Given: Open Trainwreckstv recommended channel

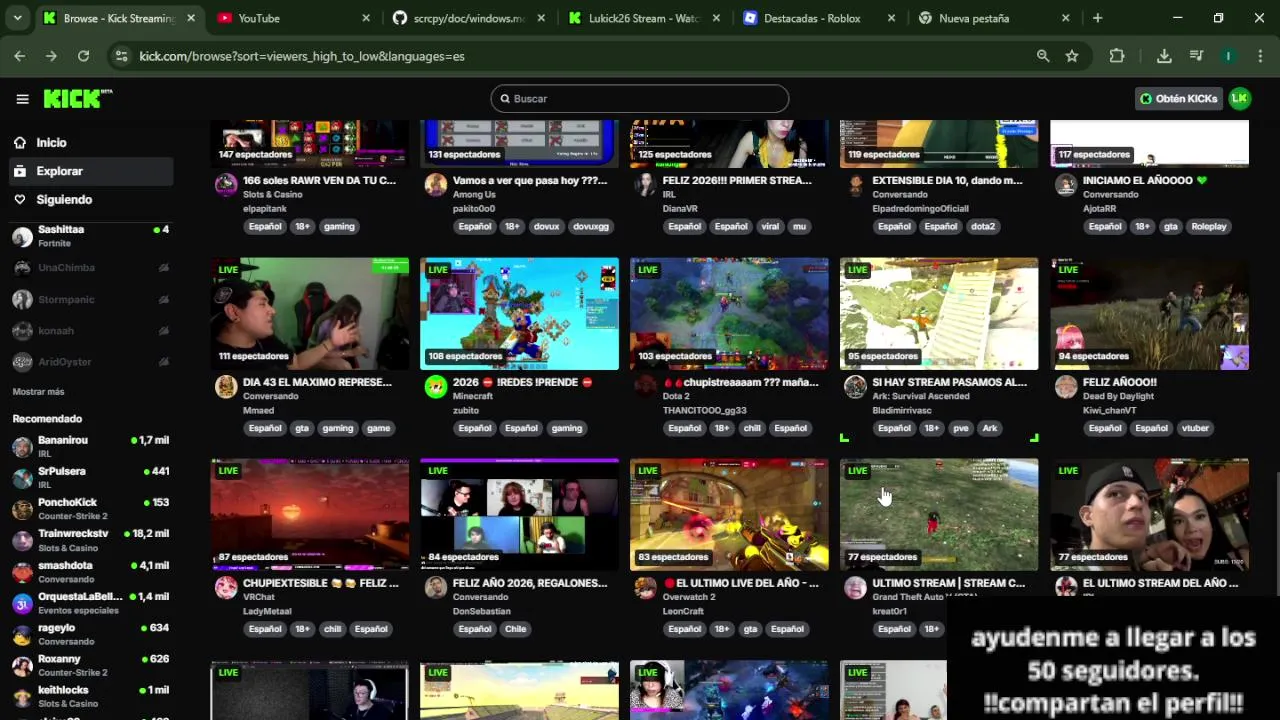Looking at the screenshot, I should click(90, 540).
